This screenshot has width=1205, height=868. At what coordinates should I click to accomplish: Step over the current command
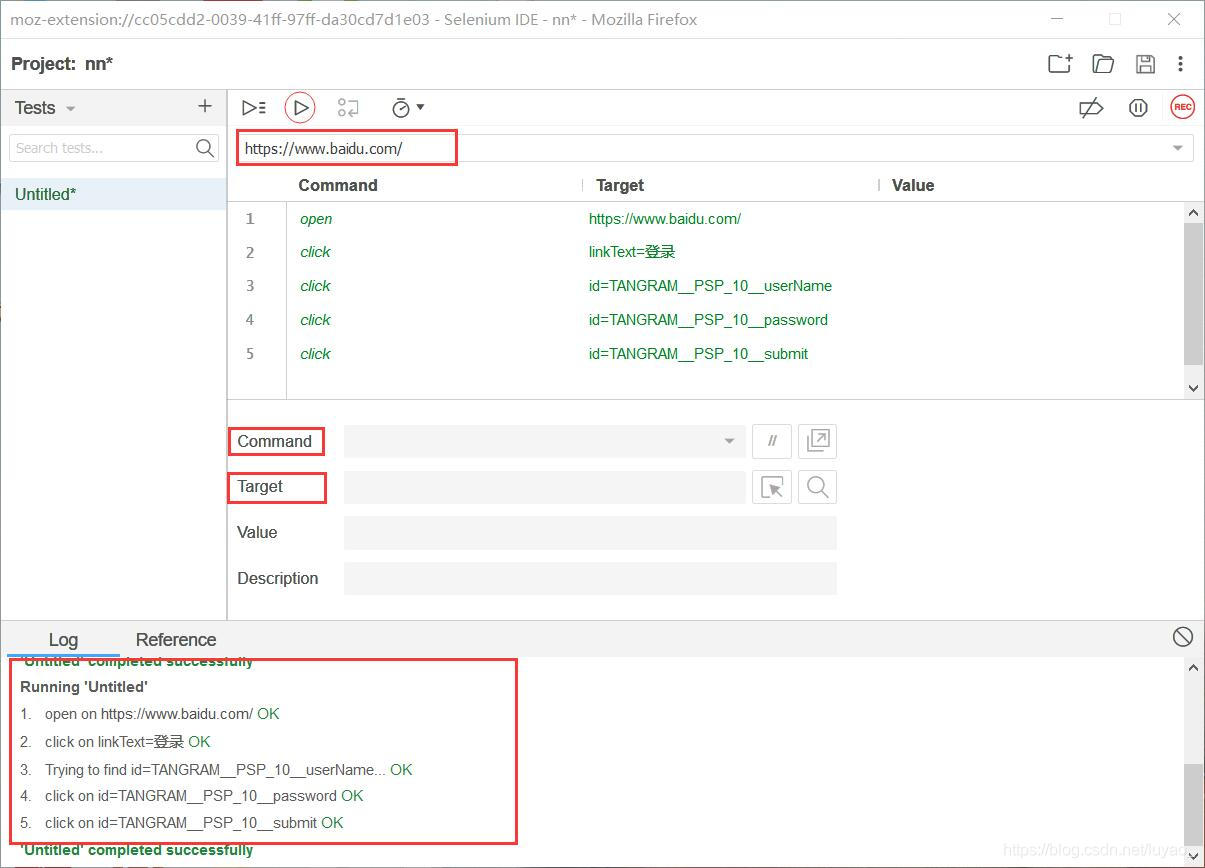[348, 107]
